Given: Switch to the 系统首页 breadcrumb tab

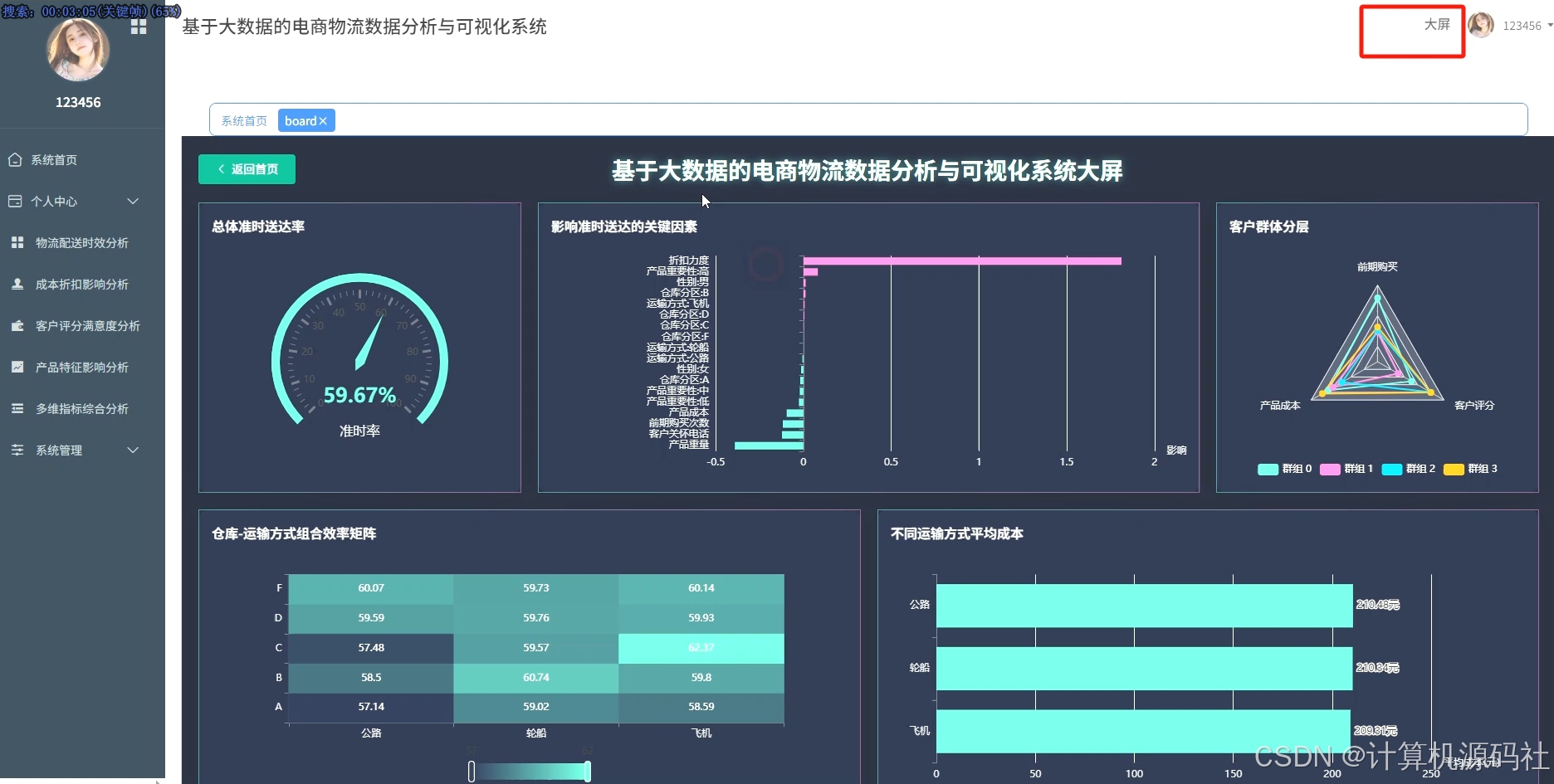Looking at the screenshot, I should coord(243,120).
